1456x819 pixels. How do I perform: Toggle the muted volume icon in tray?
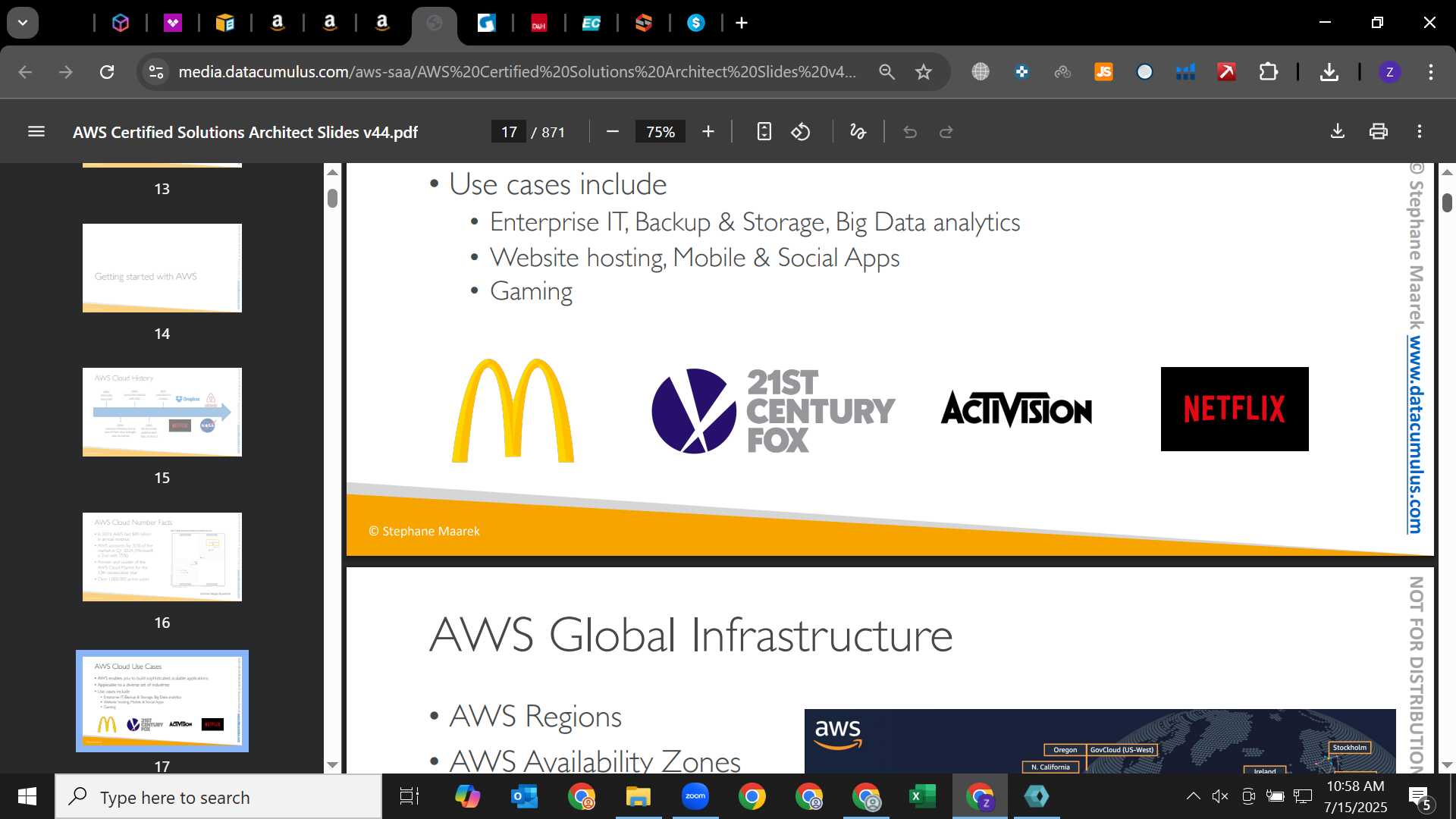tap(1220, 796)
